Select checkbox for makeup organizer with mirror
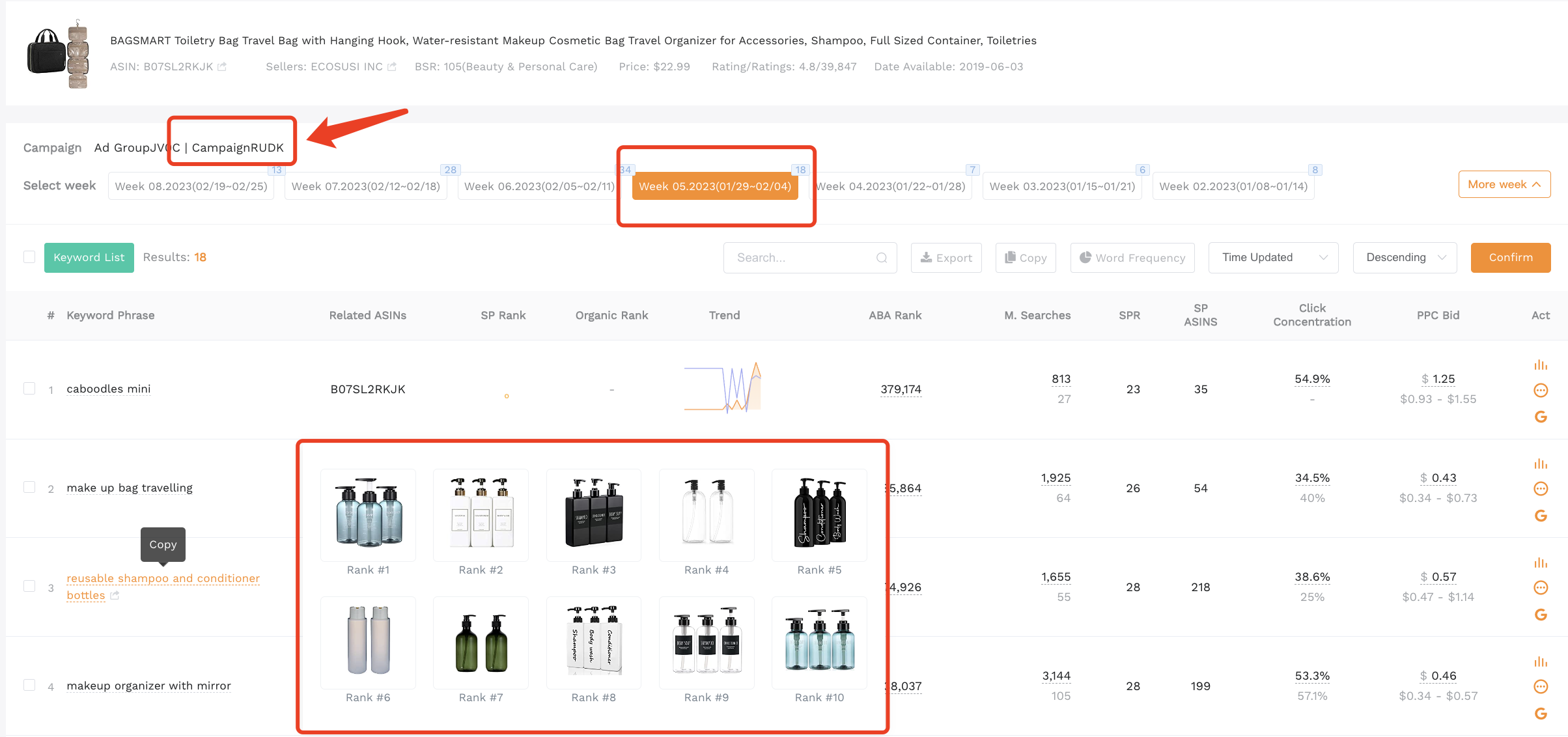 click(x=29, y=686)
